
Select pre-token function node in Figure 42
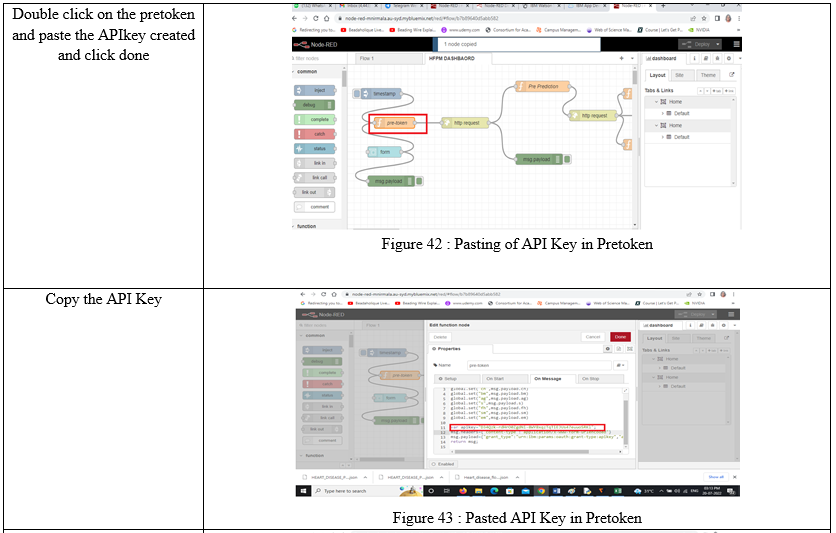click(x=395, y=123)
